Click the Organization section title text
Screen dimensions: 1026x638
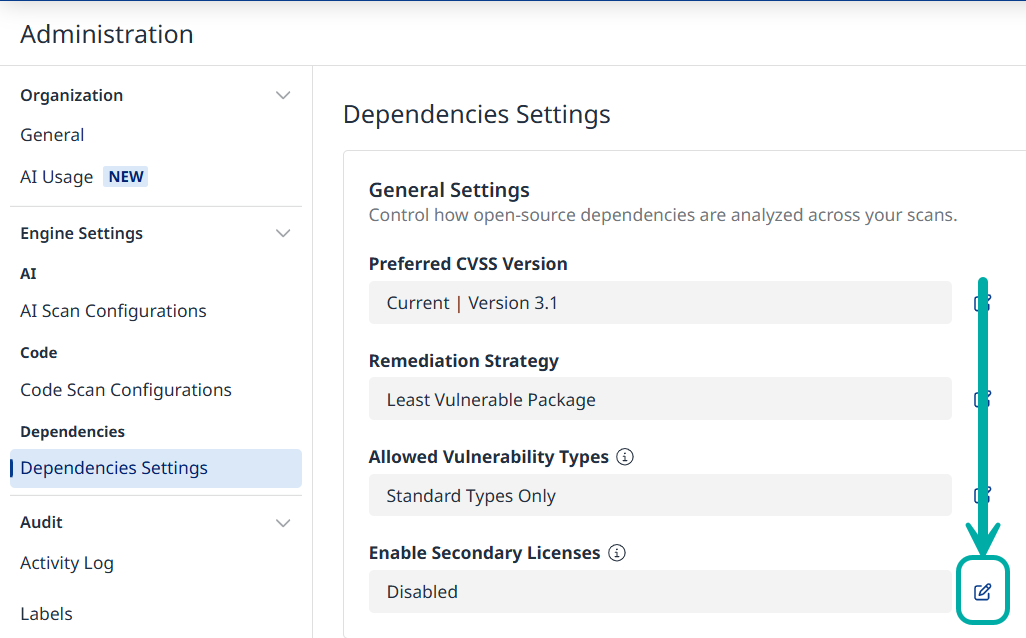[x=71, y=96]
